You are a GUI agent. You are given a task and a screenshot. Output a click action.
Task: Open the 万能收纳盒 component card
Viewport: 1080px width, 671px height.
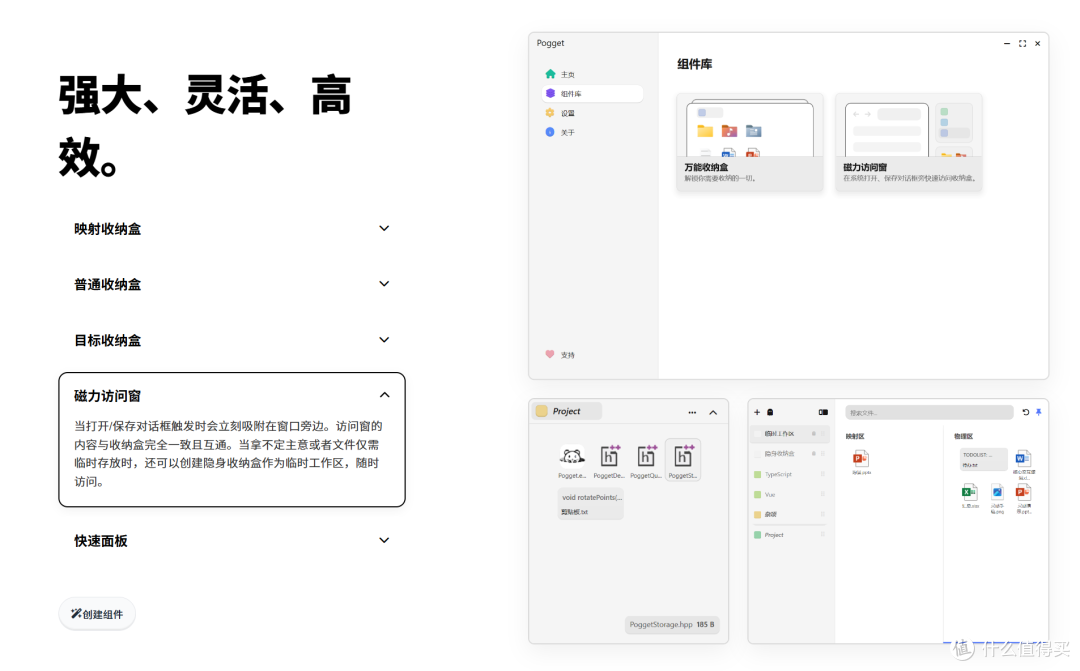[749, 142]
